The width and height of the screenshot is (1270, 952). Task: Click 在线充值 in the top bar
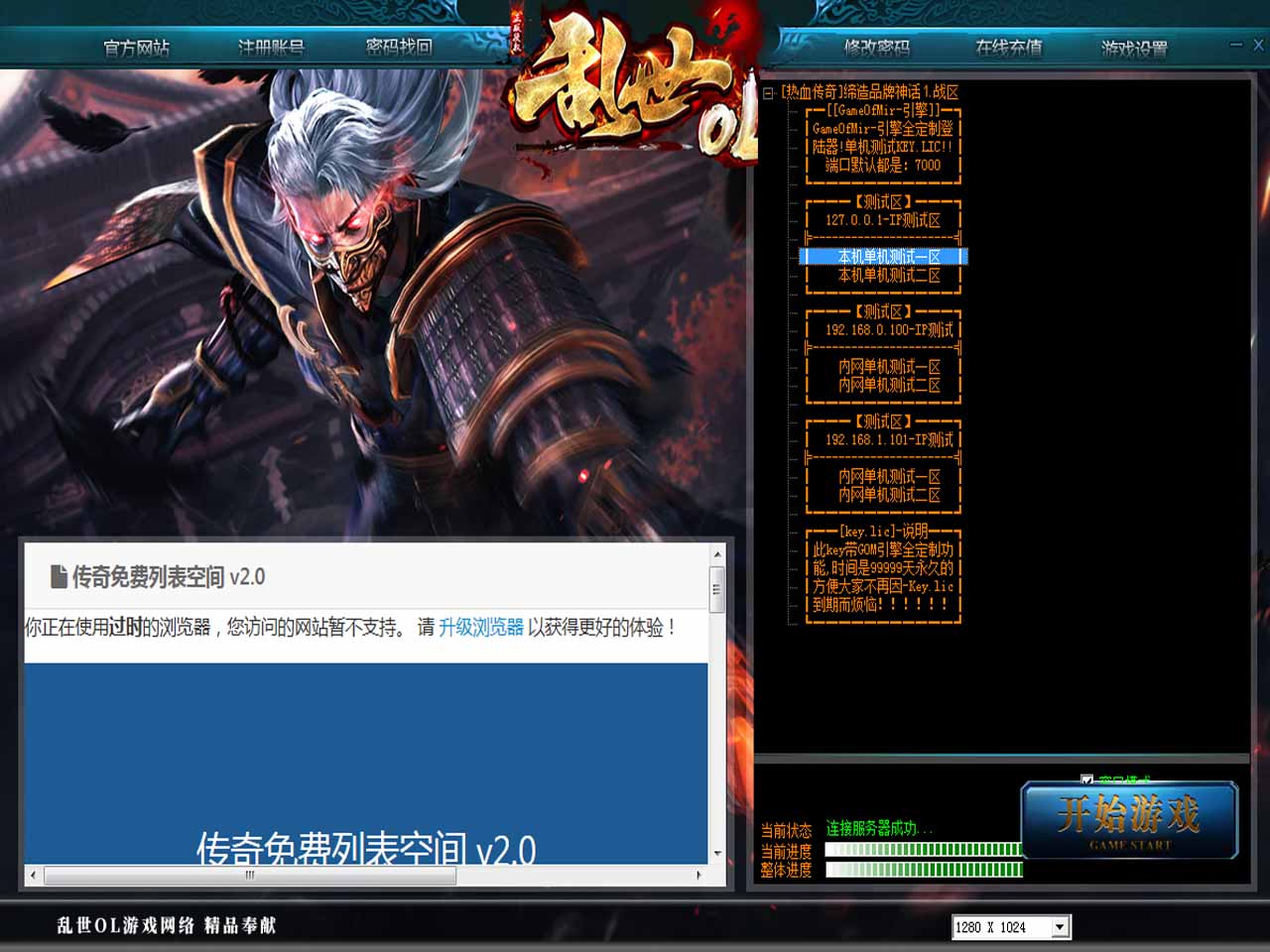pos(1008,47)
